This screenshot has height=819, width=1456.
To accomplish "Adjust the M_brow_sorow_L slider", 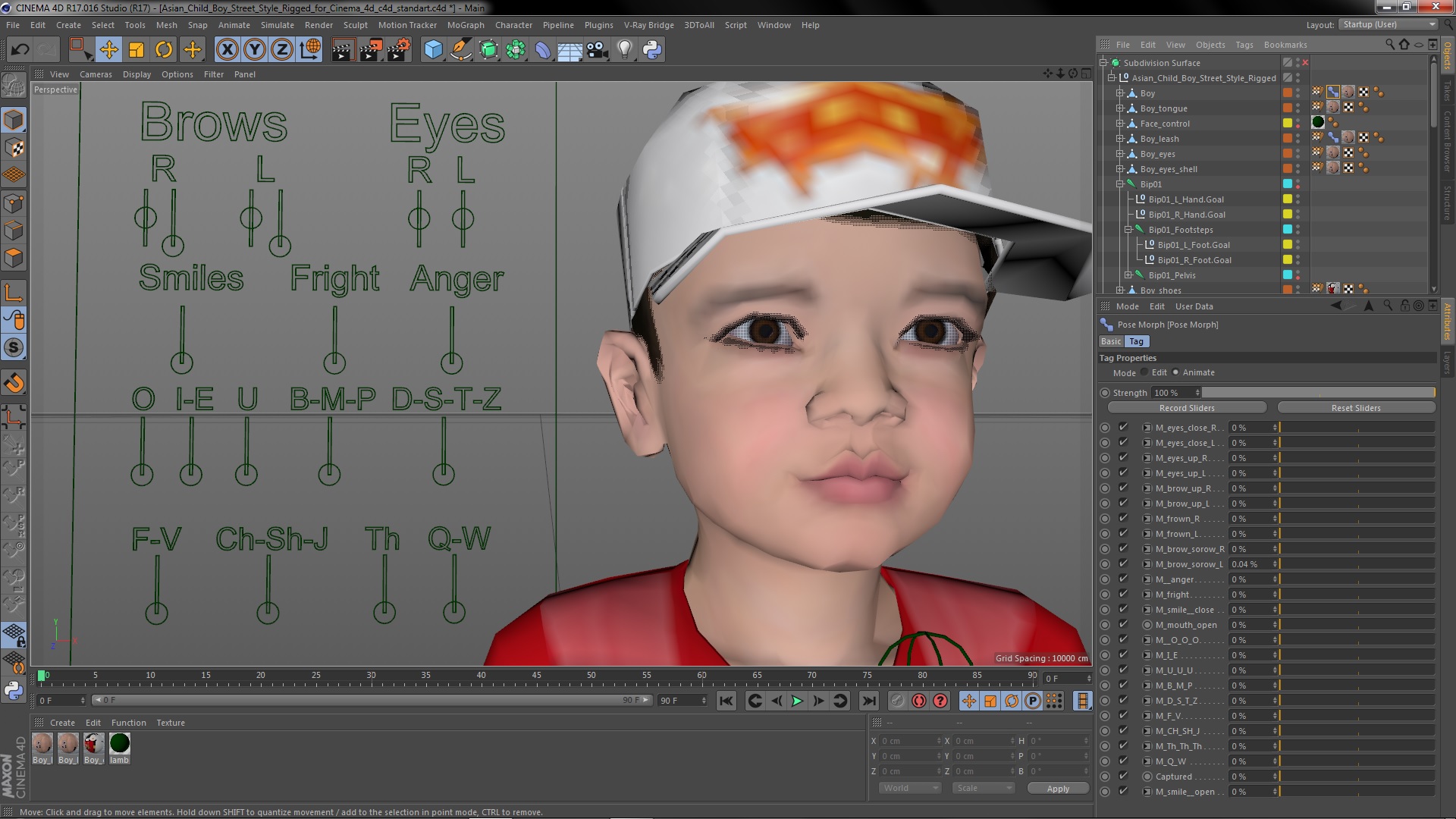I will click(x=1357, y=564).
